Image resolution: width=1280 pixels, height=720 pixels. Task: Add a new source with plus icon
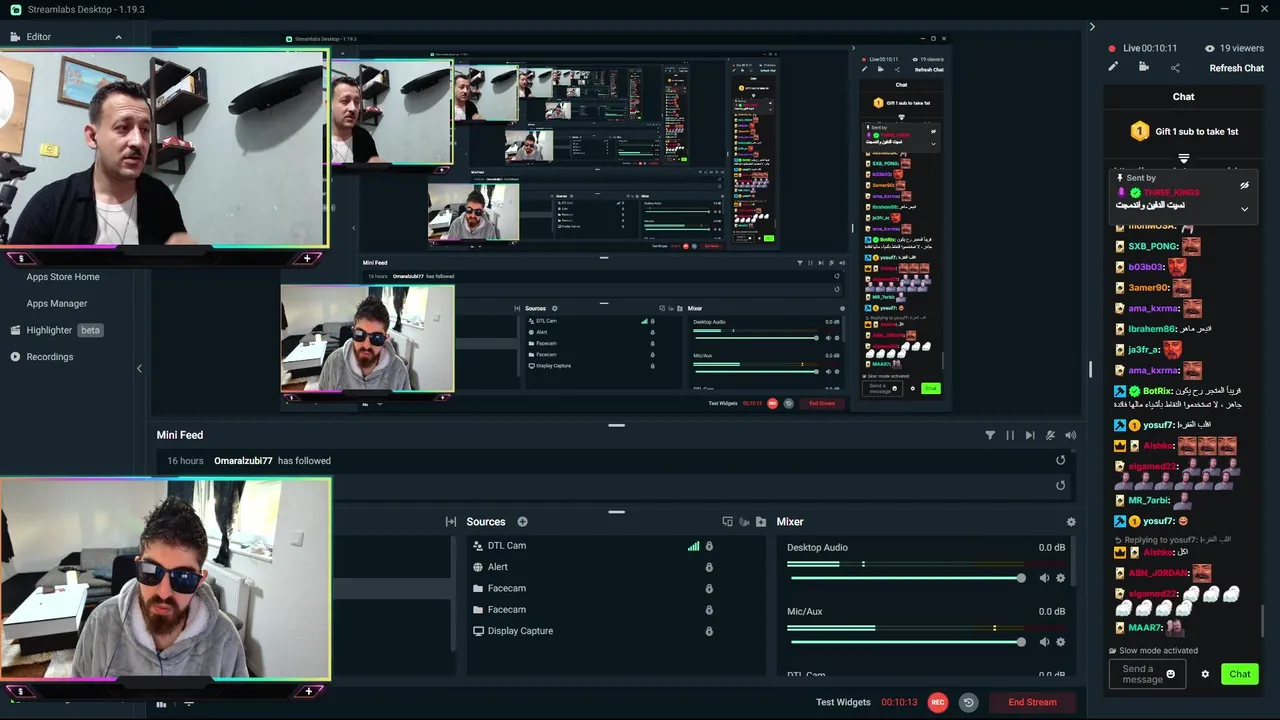522,522
